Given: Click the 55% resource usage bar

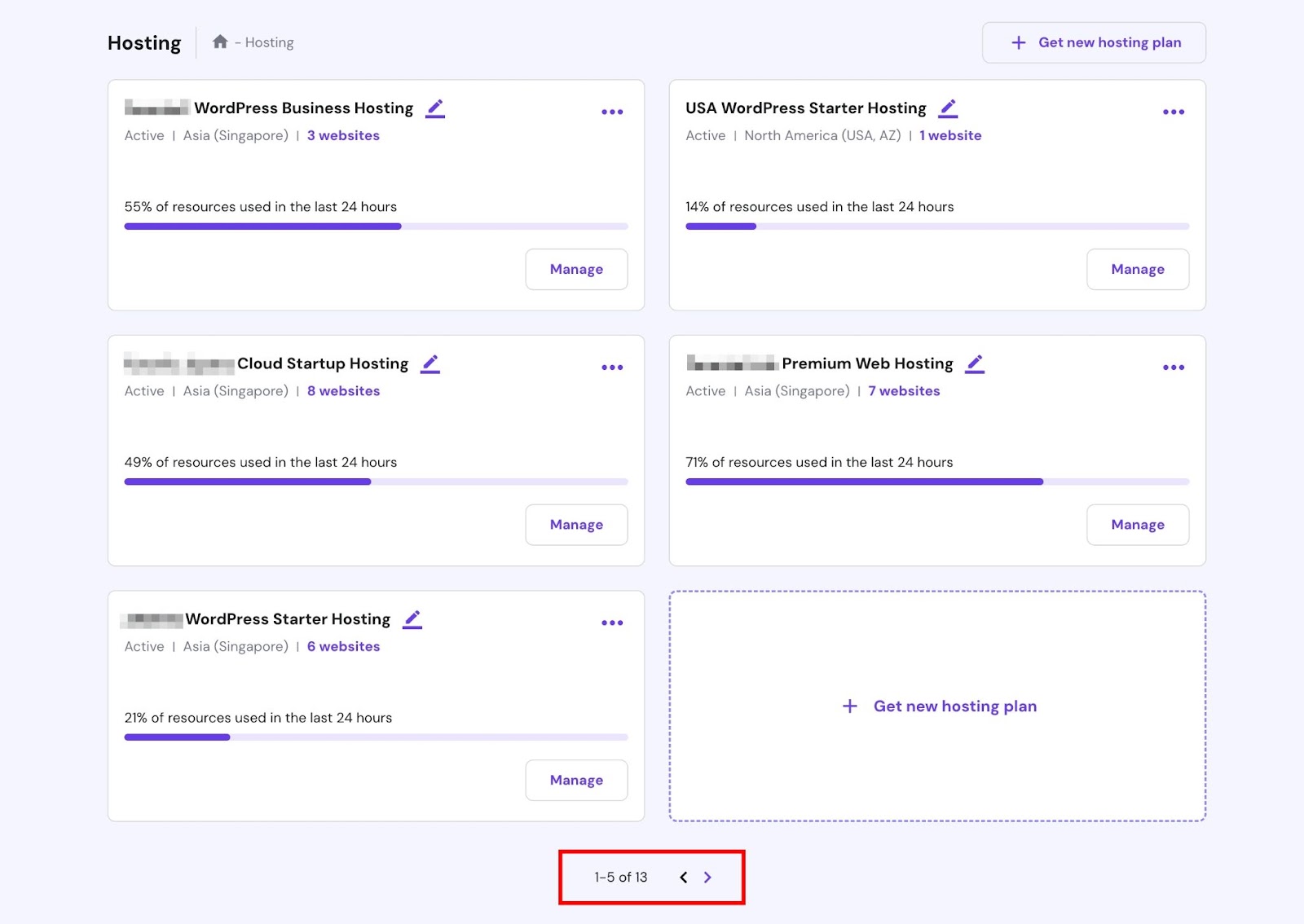Looking at the screenshot, I should pyautogui.click(x=376, y=227).
